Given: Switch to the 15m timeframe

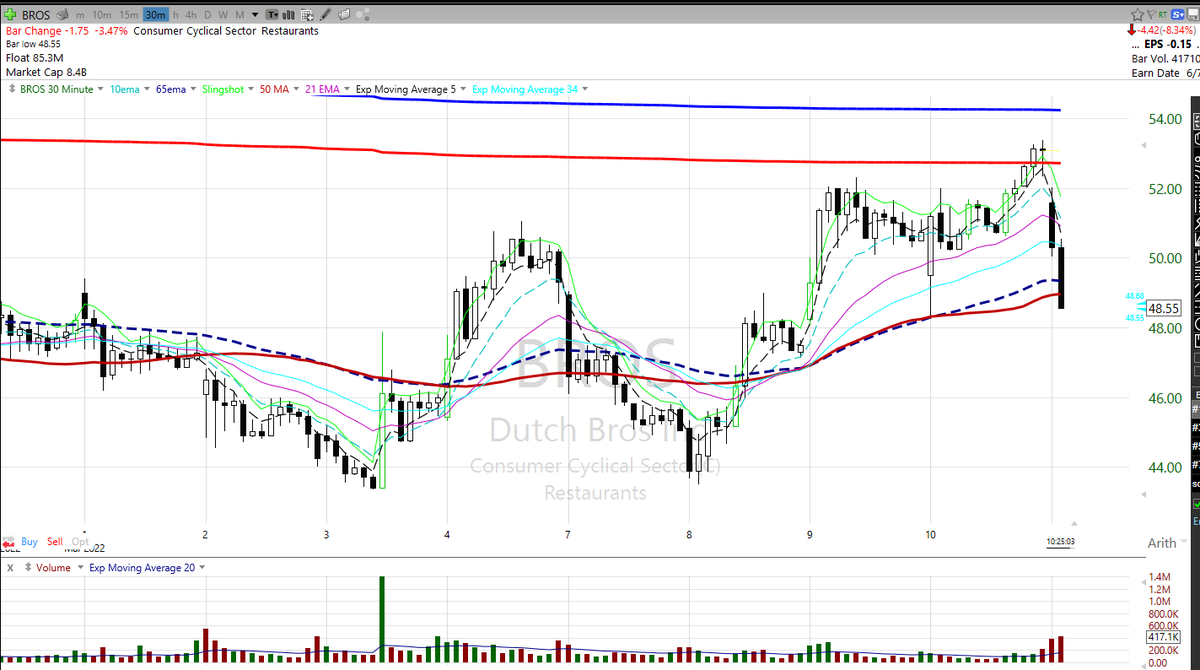Looking at the screenshot, I should point(129,15).
